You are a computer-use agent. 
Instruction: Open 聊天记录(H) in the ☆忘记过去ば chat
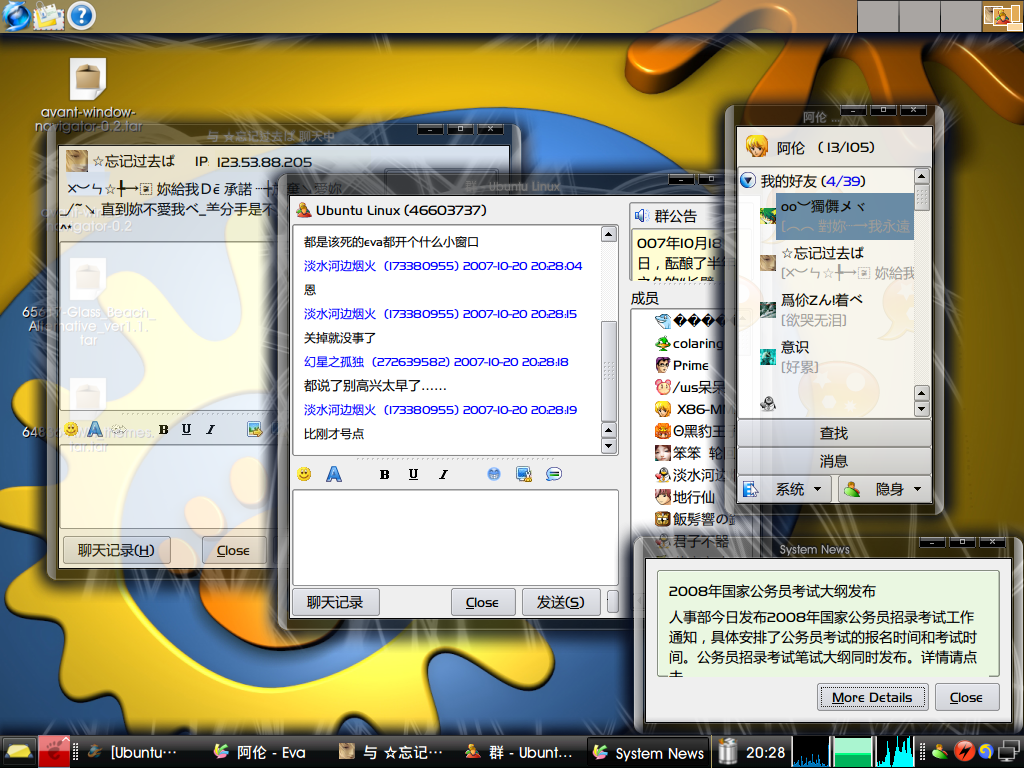116,551
